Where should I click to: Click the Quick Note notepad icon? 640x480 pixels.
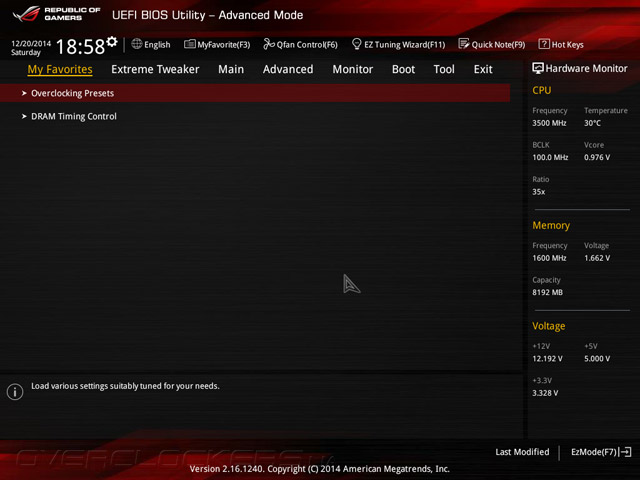point(463,44)
